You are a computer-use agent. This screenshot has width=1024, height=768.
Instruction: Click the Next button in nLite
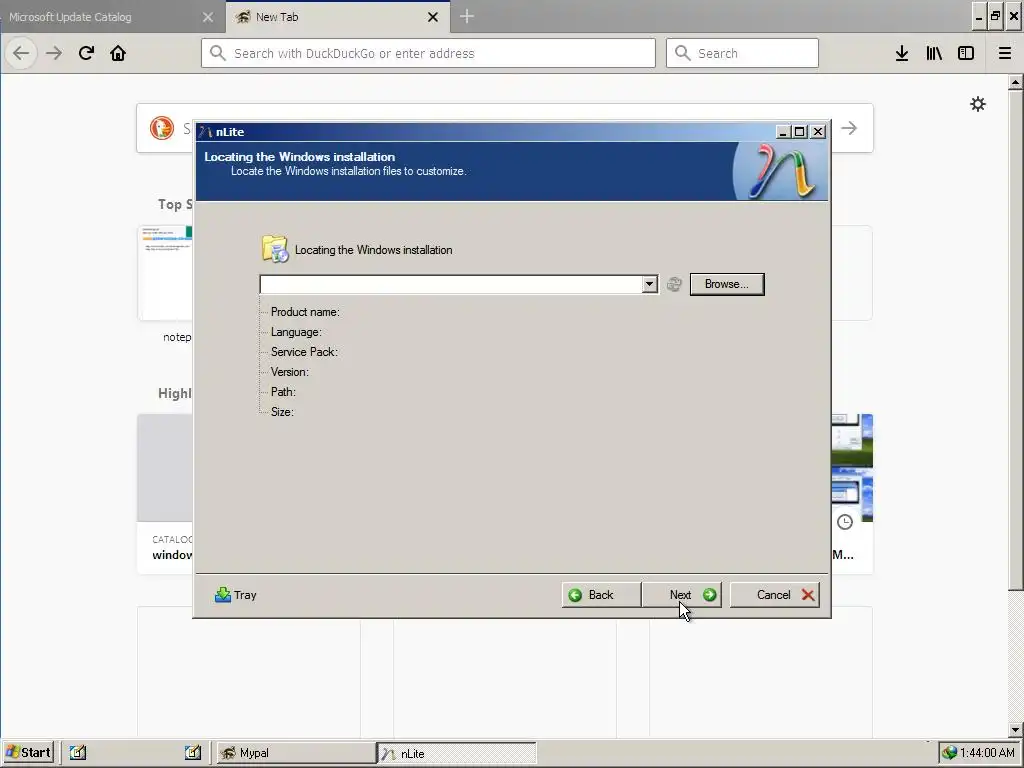682,595
